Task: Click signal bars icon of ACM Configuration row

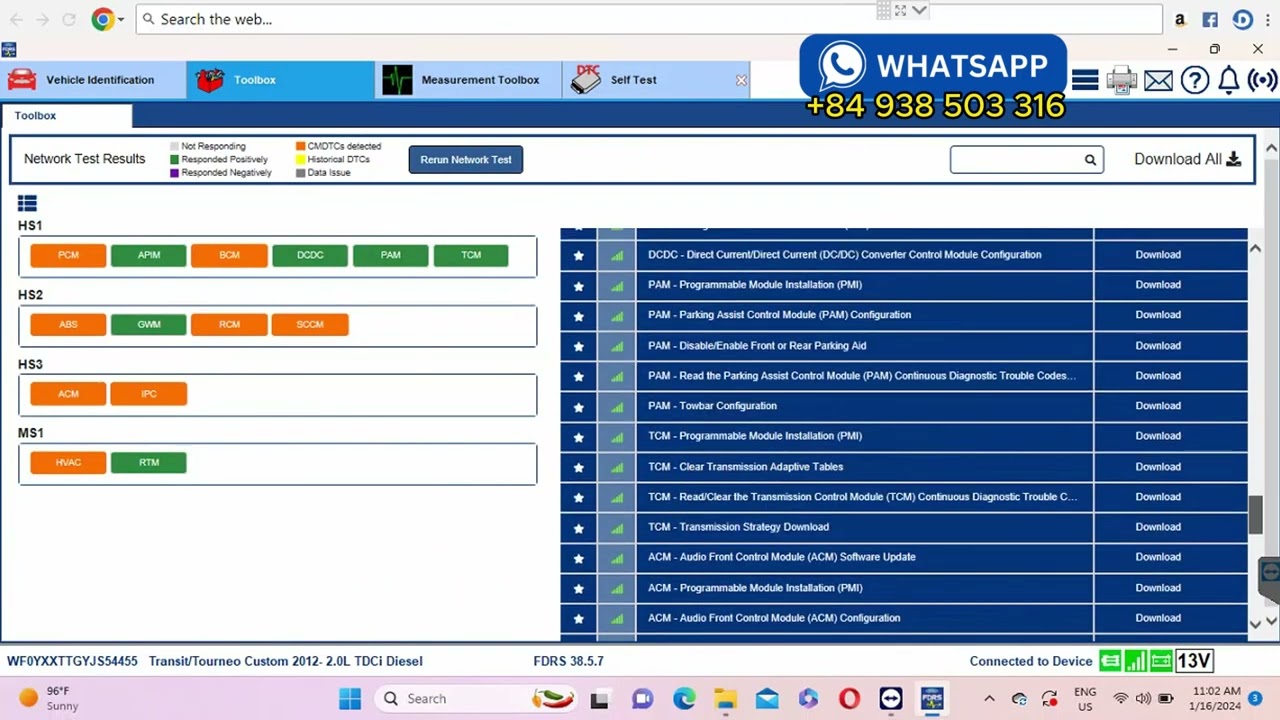Action: point(617,619)
